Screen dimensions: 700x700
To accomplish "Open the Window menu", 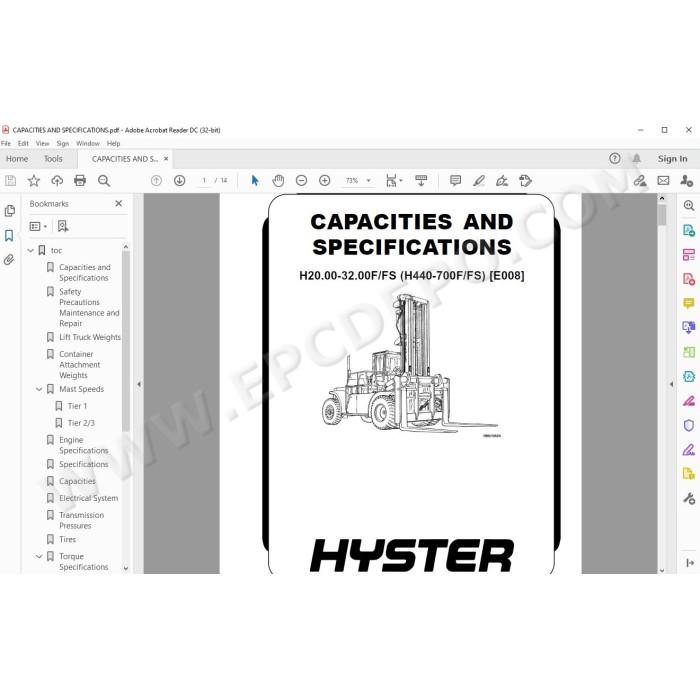I will (x=88, y=143).
